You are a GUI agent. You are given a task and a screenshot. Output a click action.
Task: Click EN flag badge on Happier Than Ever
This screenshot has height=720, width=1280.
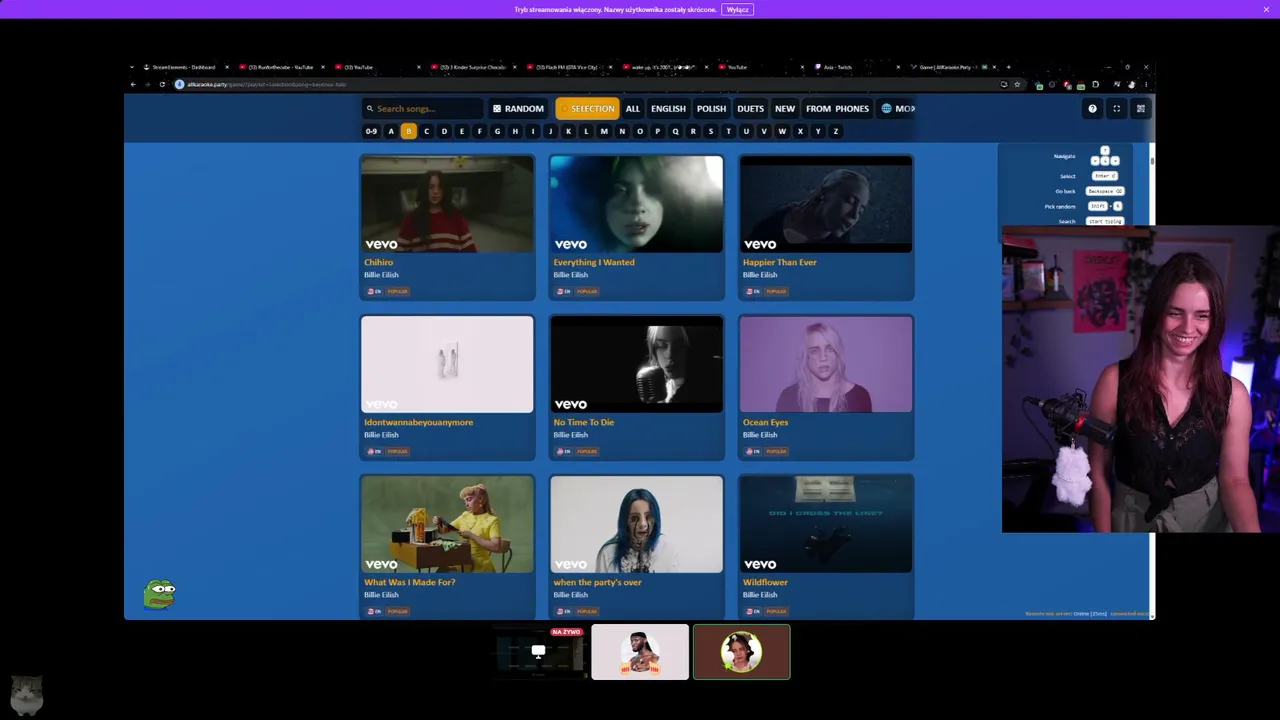(754, 291)
